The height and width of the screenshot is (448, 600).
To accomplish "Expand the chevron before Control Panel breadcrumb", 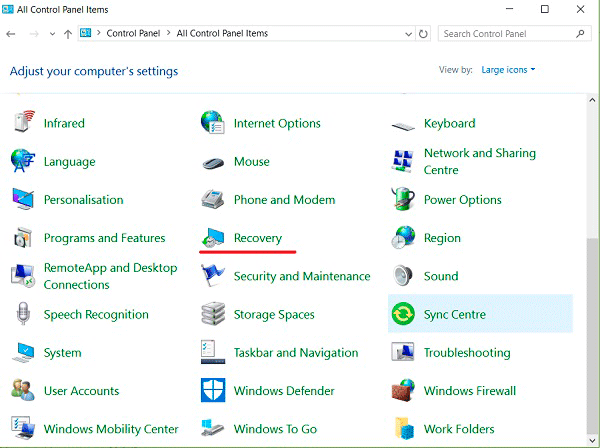I will tap(99, 33).
